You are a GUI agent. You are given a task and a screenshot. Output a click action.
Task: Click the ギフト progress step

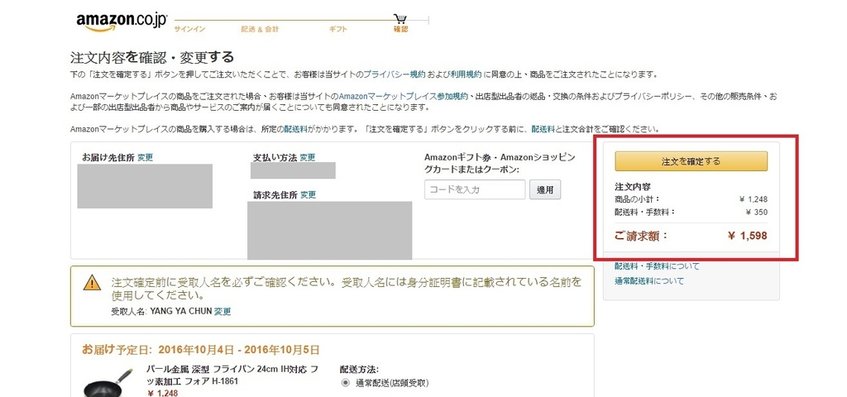pyautogui.click(x=338, y=29)
